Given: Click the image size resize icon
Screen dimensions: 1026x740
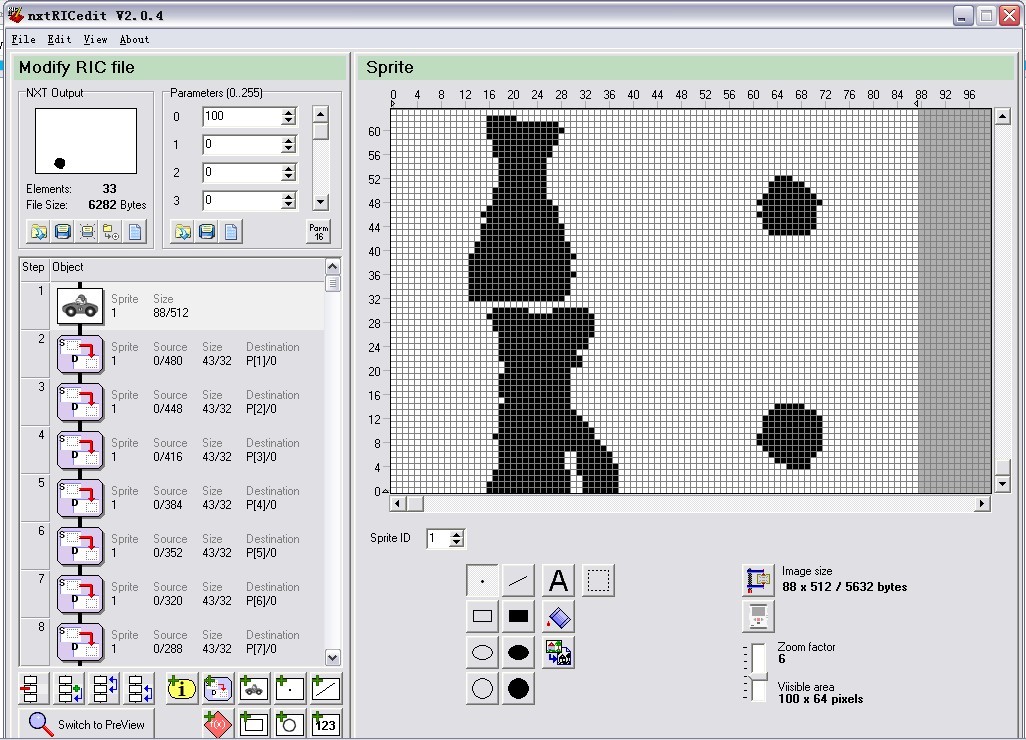Looking at the screenshot, I should tap(758, 580).
